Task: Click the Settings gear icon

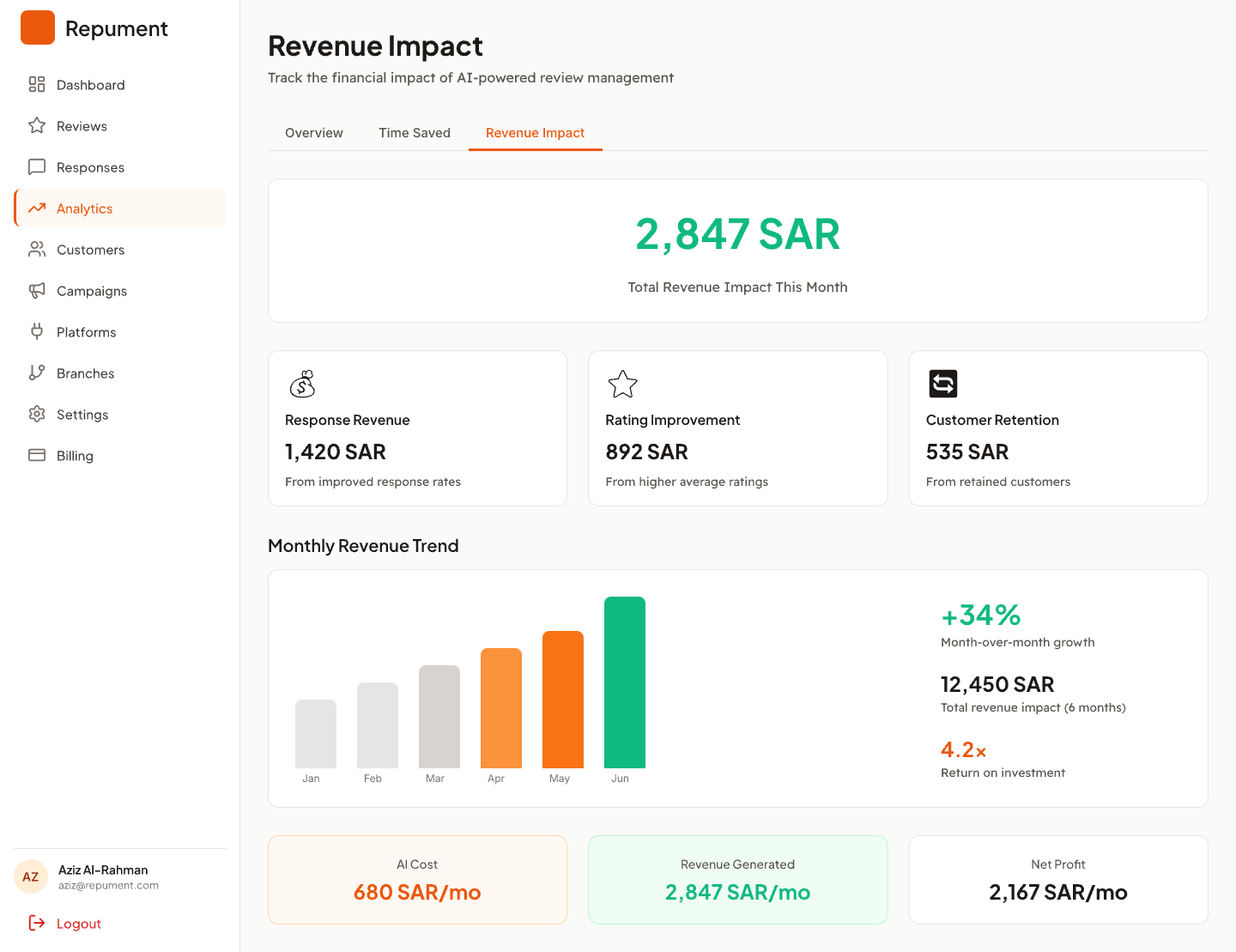Action: [37, 414]
